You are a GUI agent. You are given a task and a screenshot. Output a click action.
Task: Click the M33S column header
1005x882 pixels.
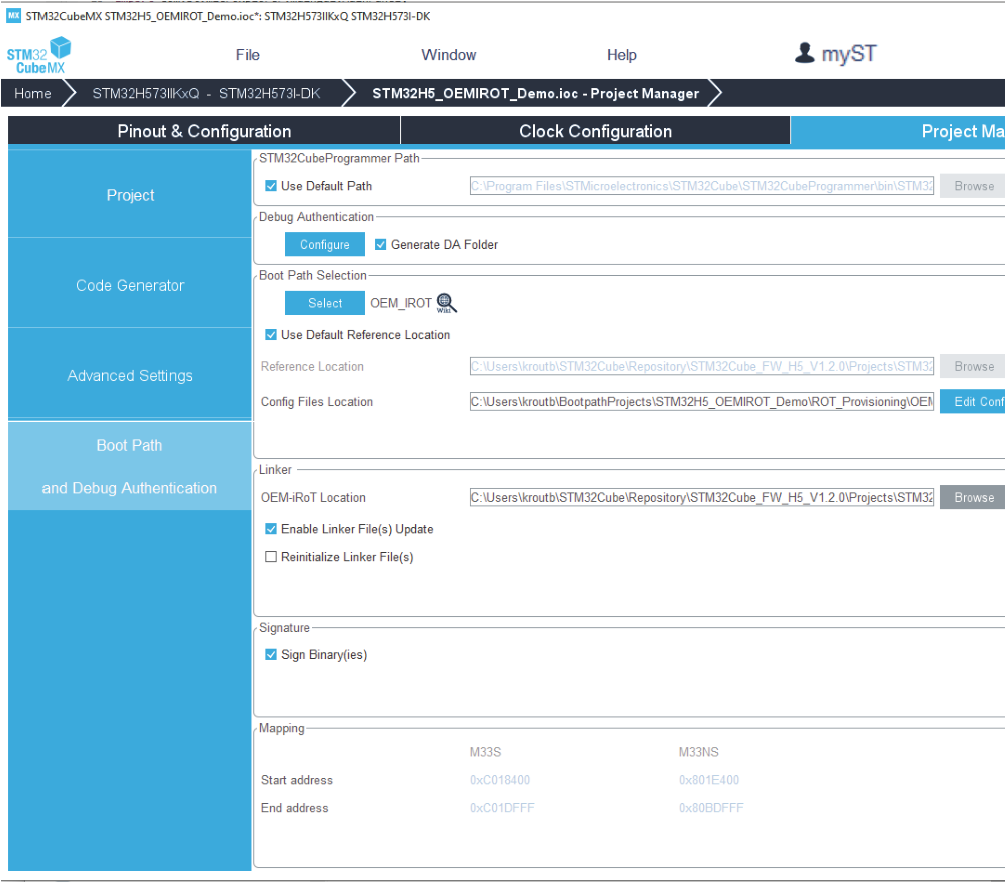[485, 752]
